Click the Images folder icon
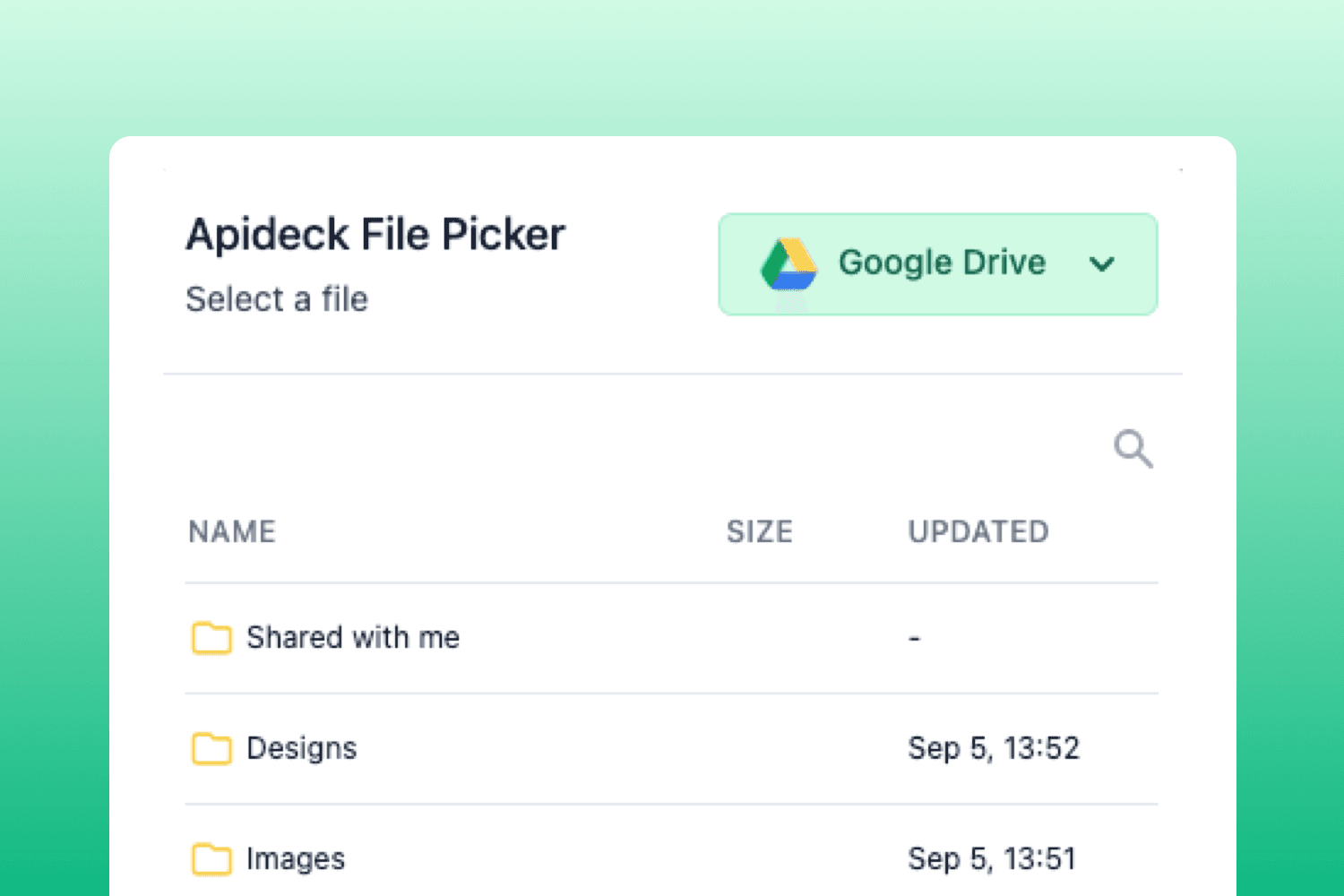This screenshot has height=896, width=1344. (211, 858)
